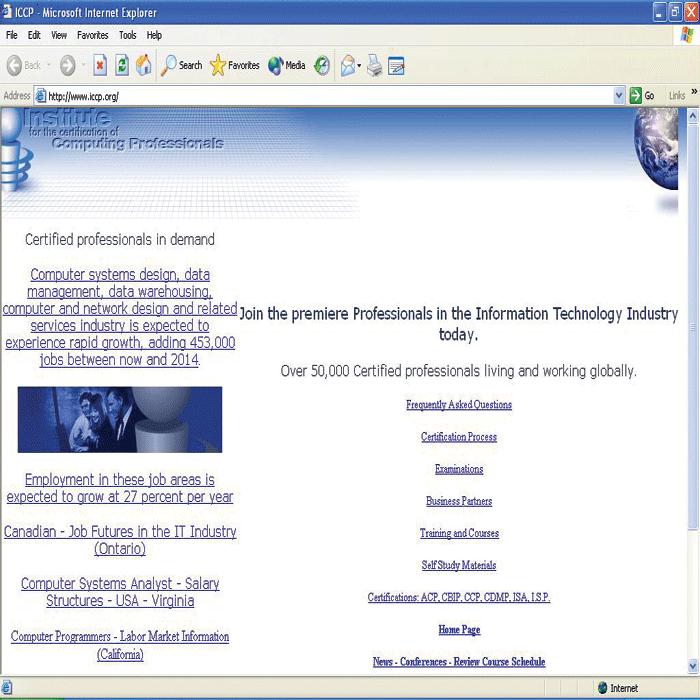Open the Favorites menu
The image size is (700, 700).
click(92, 35)
